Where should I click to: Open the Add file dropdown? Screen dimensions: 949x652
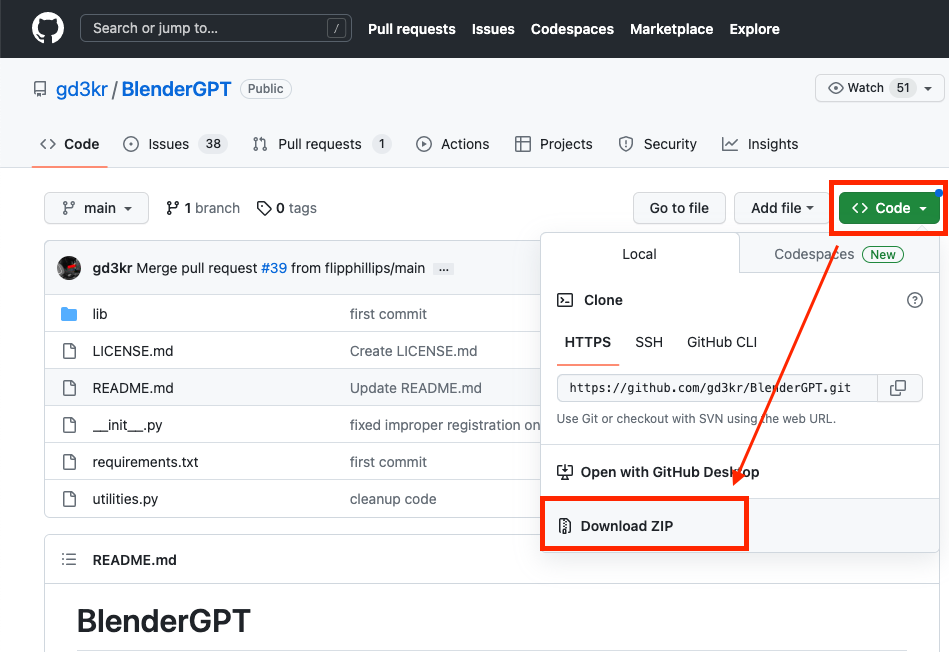coord(782,208)
